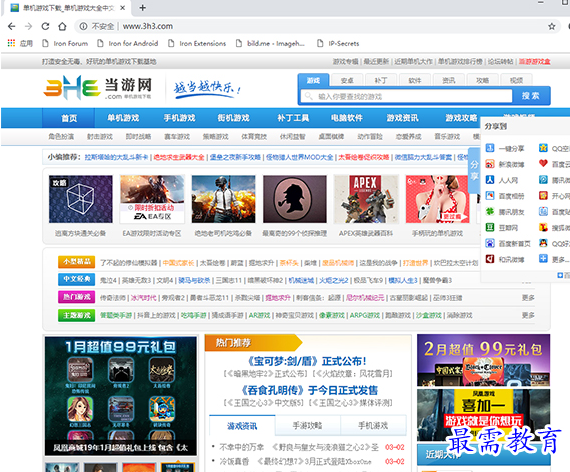Screen dimensions: 570x472
Task: Select the 视频 search tab
Action: coord(516,80)
